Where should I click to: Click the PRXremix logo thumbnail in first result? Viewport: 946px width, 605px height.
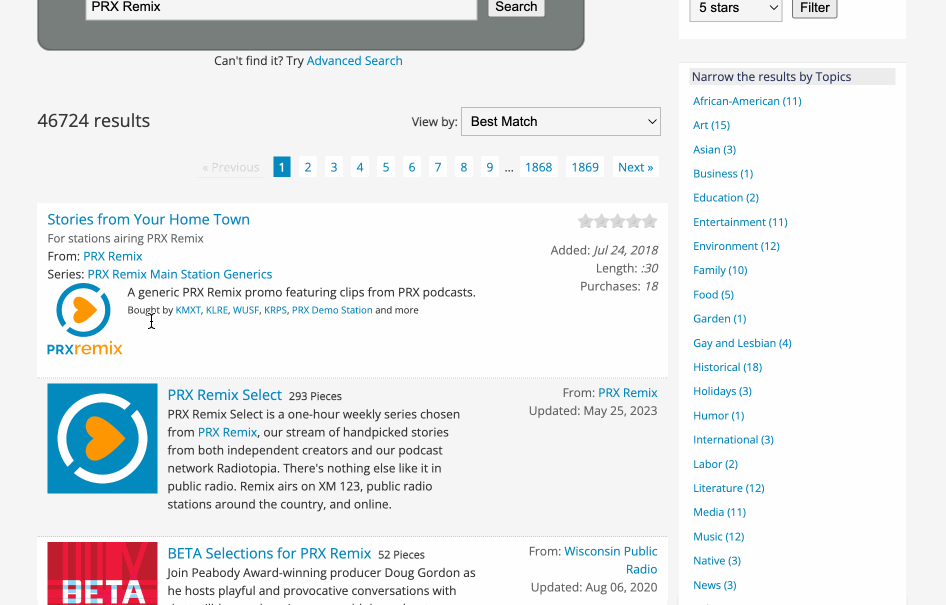tap(84, 320)
